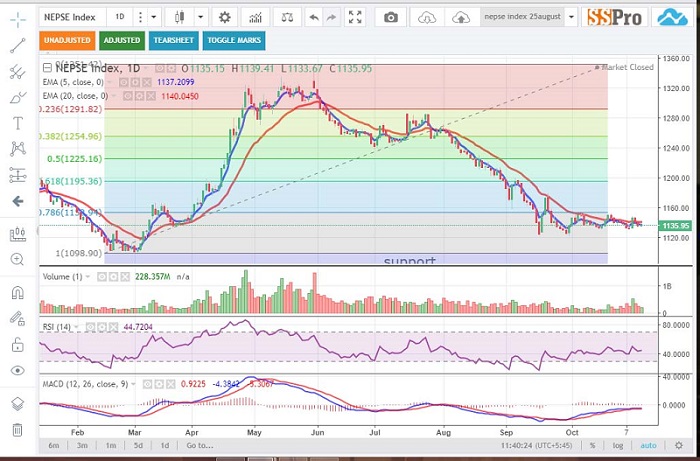Expand the EMA (20, close, 0) dropdown
The image size is (700, 461).
[x=114, y=96]
